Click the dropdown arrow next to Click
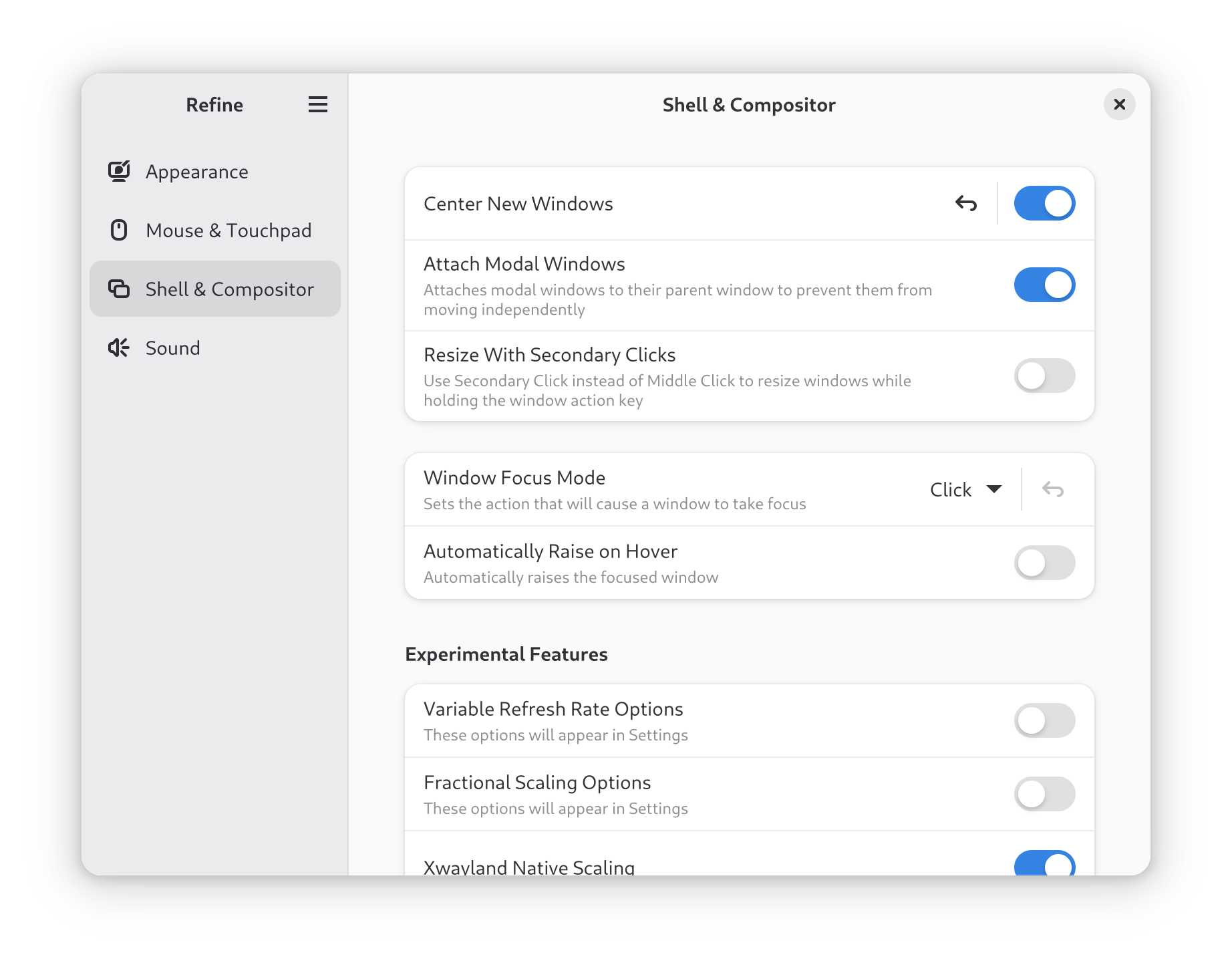The image size is (1232, 965). tap(994, 489)
